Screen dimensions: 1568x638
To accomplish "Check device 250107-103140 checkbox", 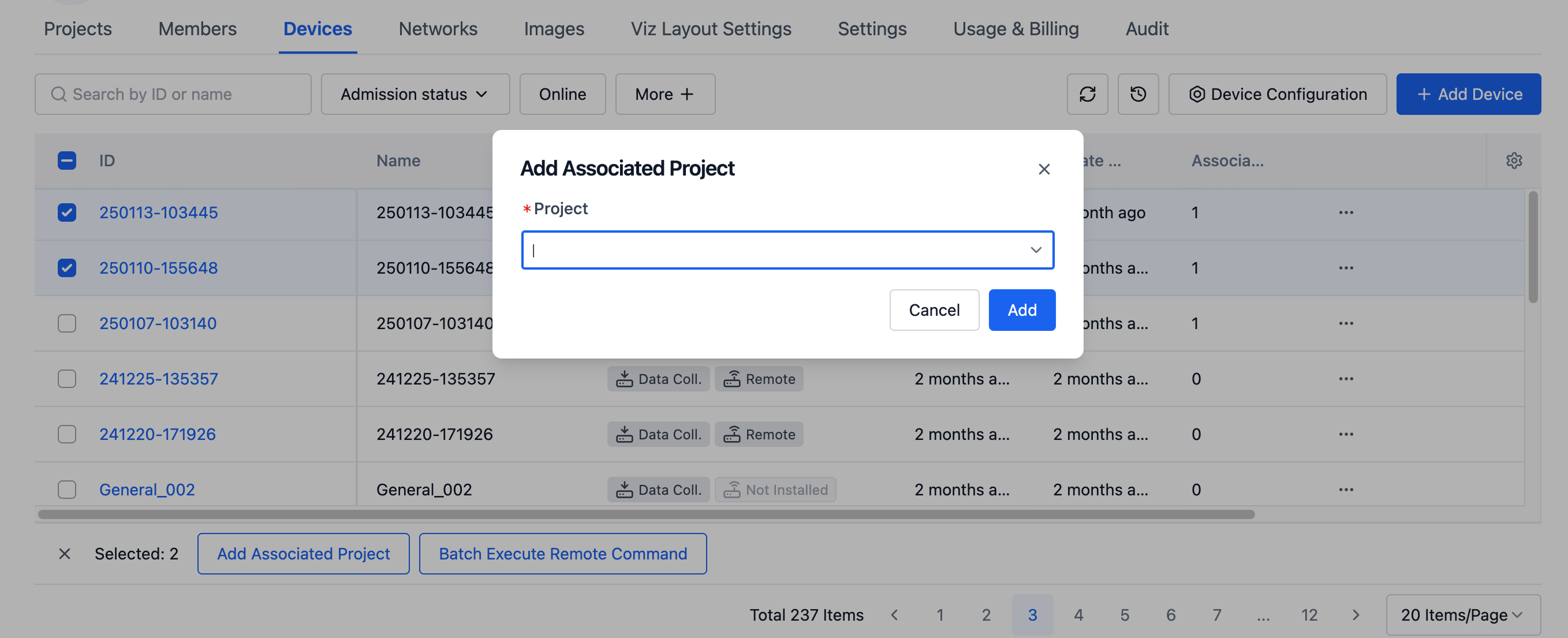I will pos(67,323).
